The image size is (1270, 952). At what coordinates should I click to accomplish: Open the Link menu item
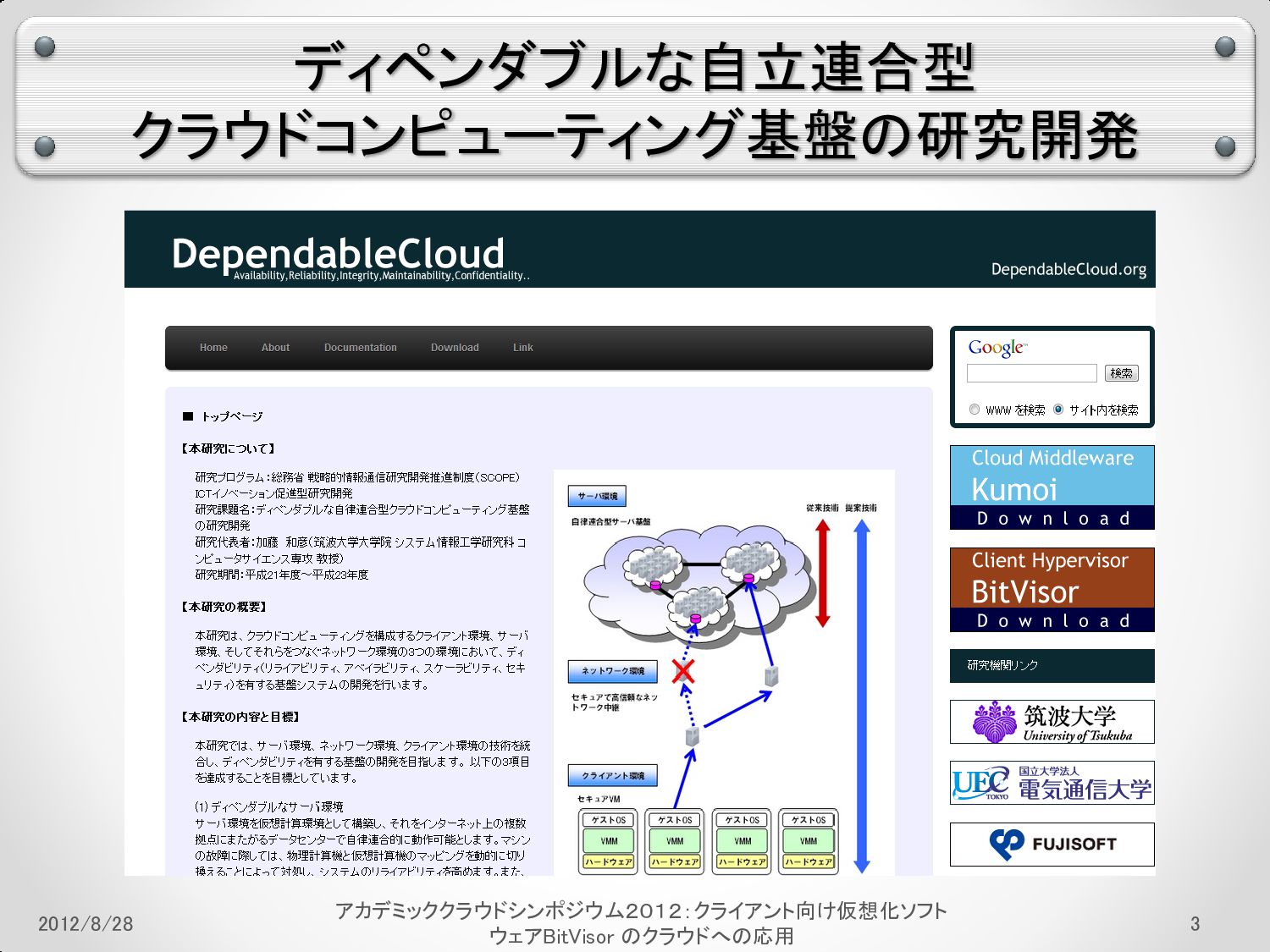pyautogui.click(x=522, y=348)
